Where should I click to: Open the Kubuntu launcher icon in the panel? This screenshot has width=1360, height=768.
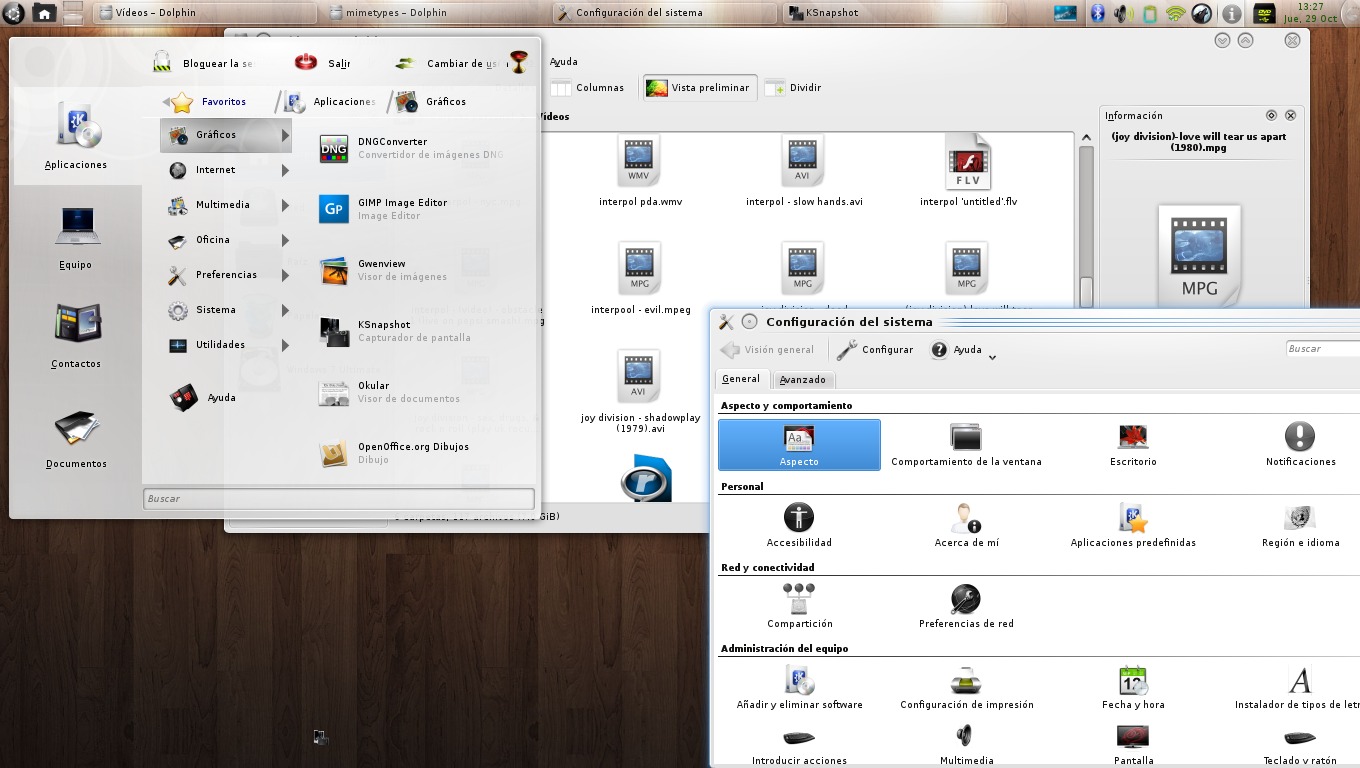coord(13,13)
